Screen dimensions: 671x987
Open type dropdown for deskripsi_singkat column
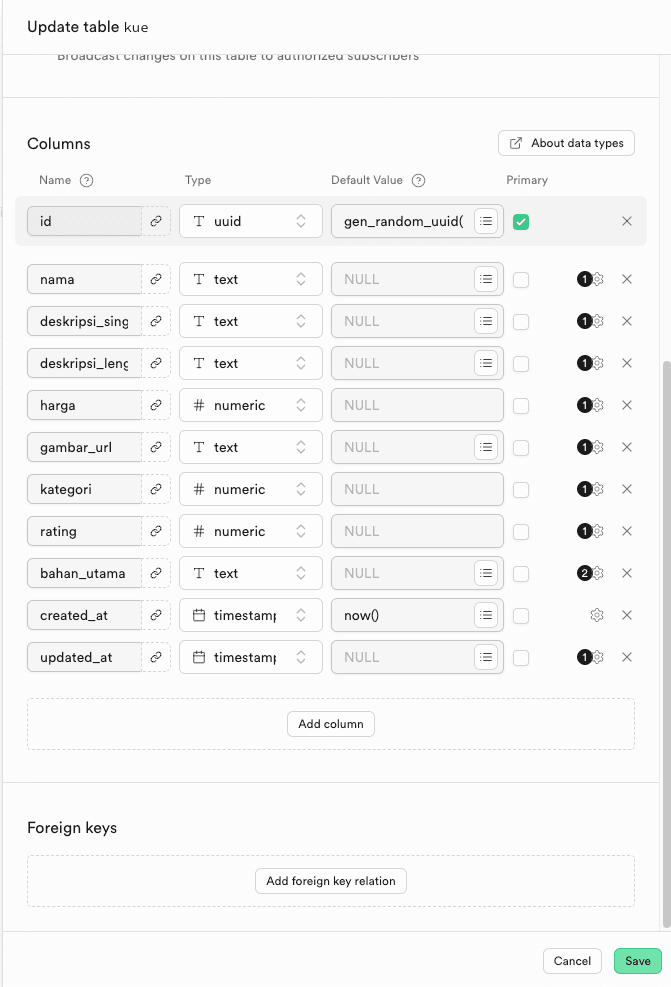coord(251,321)
